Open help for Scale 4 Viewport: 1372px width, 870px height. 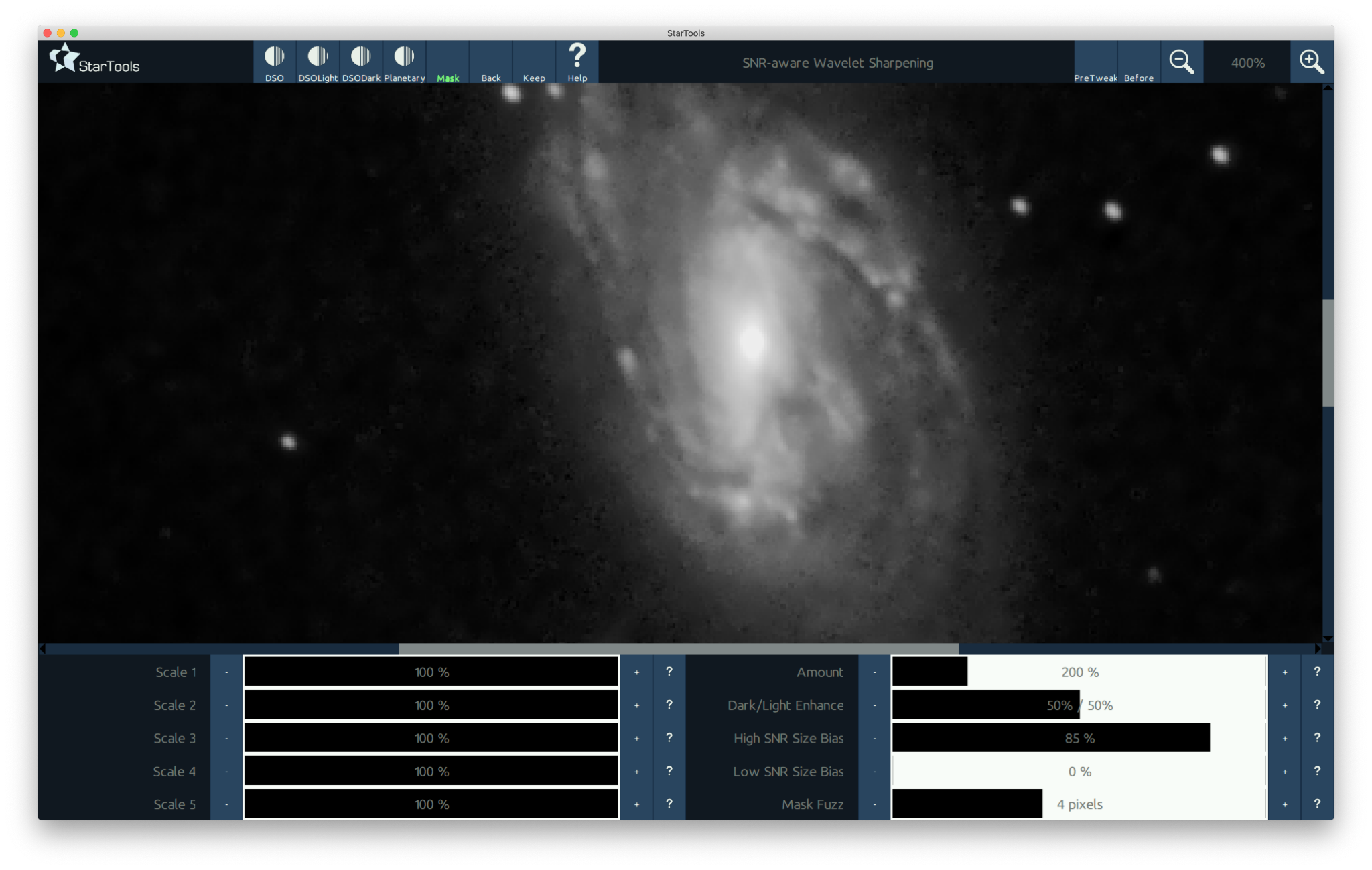669,771
